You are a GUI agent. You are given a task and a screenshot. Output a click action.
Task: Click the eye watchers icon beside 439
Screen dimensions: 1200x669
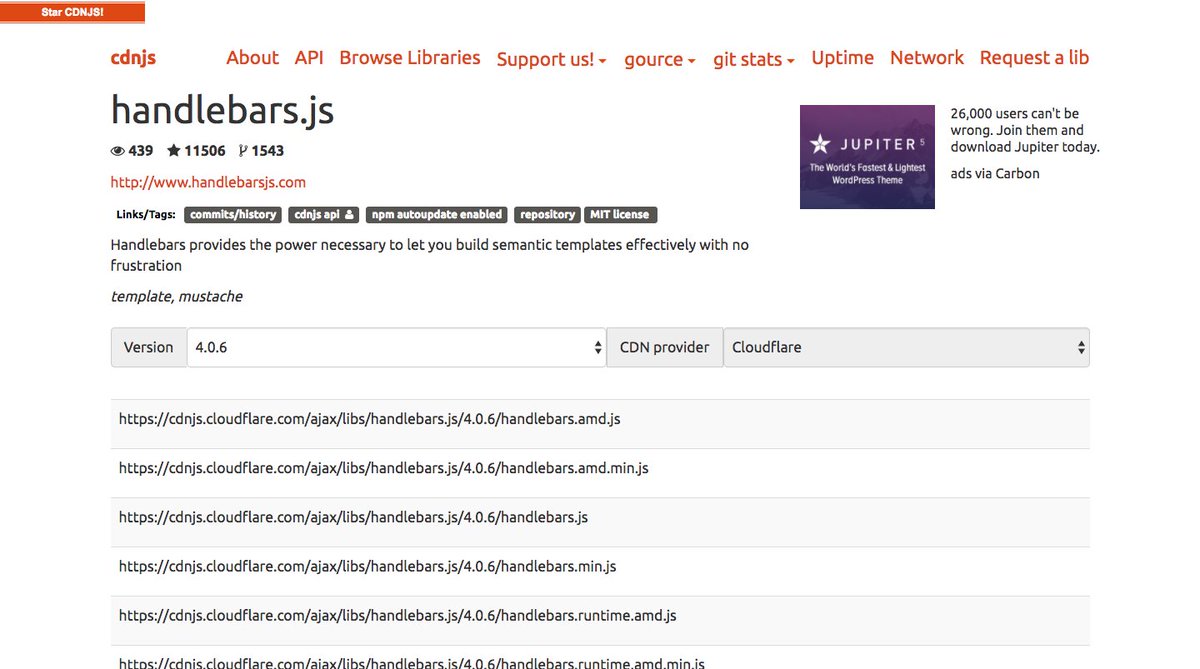click(118, 151)
